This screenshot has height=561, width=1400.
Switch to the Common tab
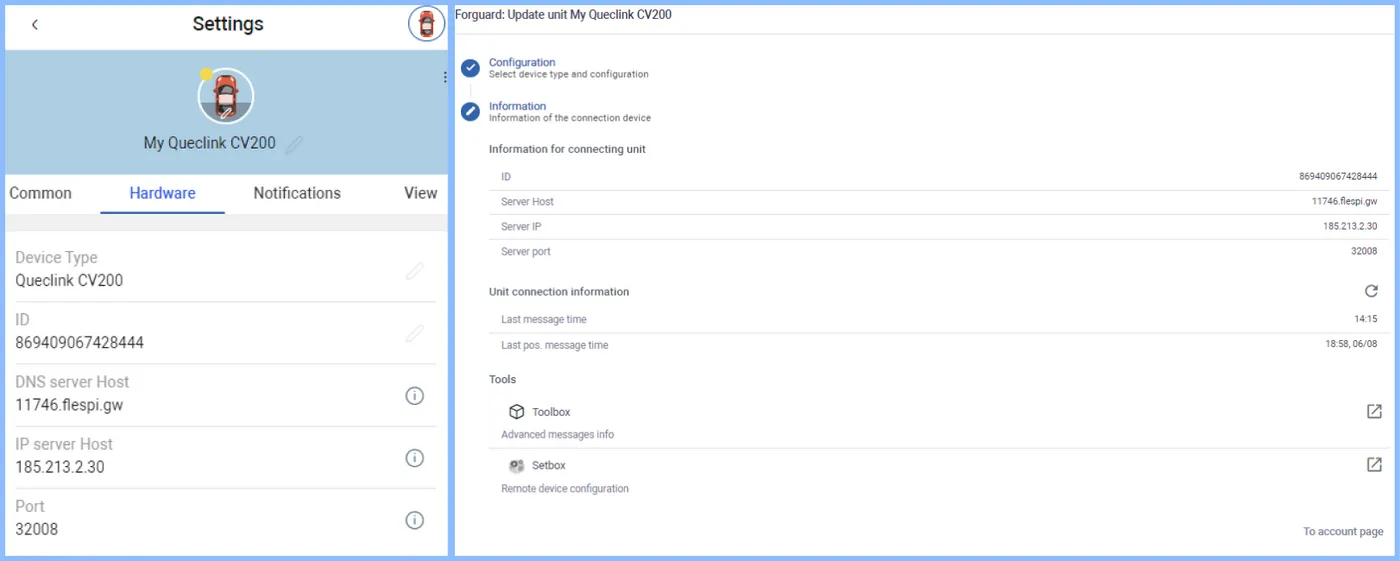pyautogui.click(x=41, y=193)
